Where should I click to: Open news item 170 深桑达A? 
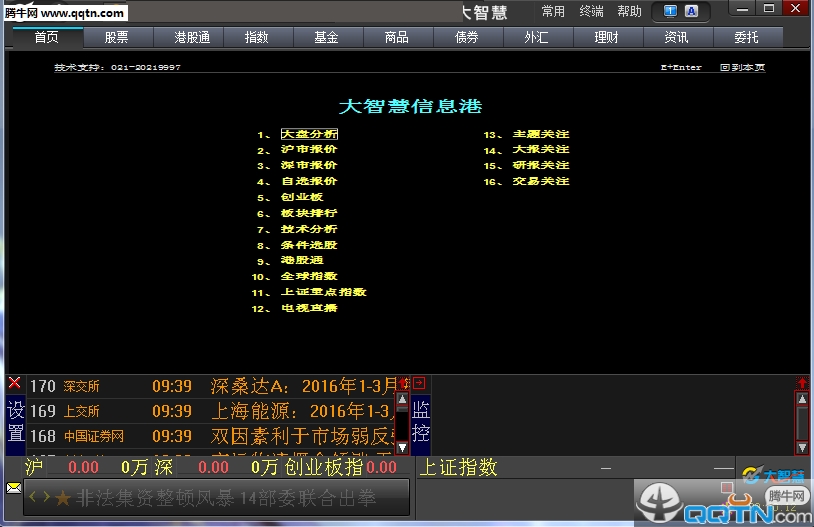point(211,386)
